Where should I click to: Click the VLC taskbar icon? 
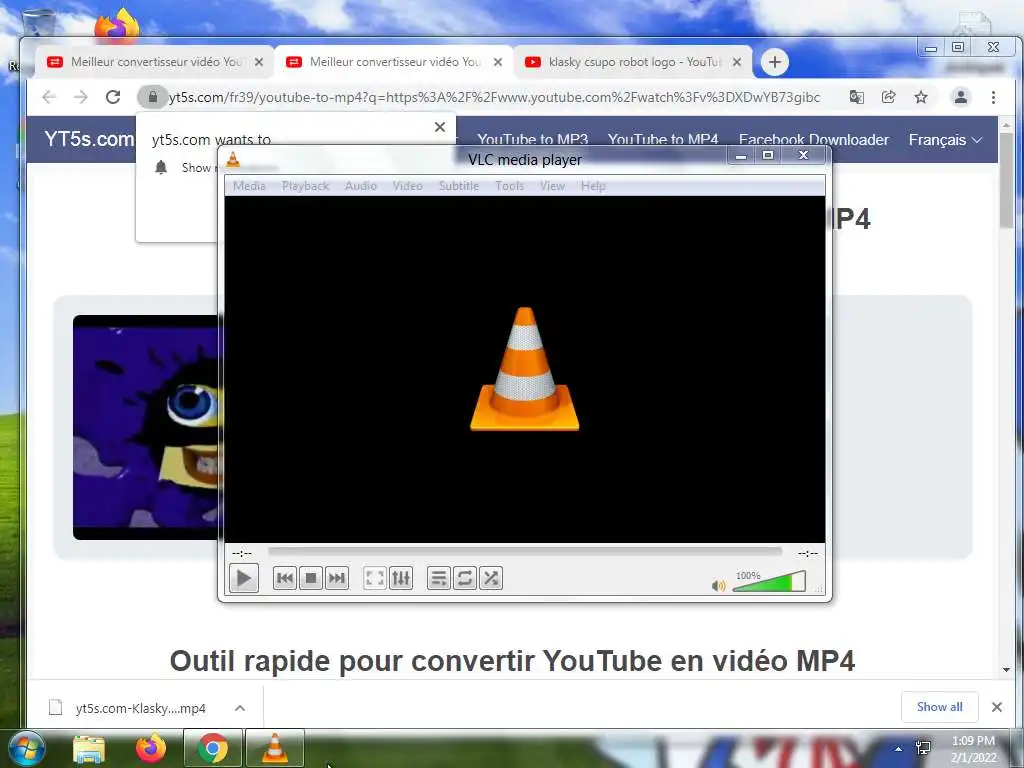pyautogui.click(x=275, y=748)
